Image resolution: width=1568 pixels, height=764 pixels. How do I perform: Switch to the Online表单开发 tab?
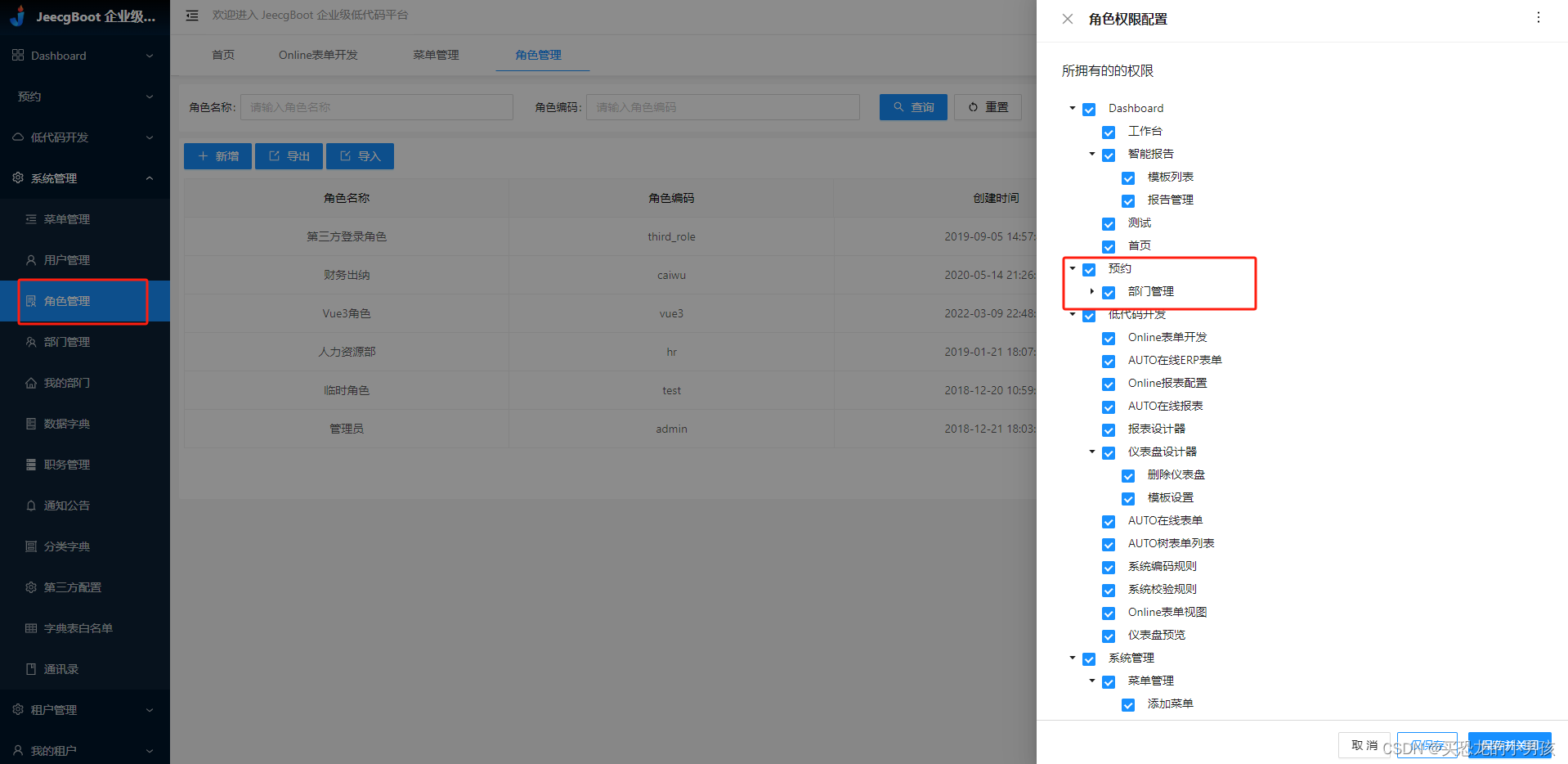point(318,55)
